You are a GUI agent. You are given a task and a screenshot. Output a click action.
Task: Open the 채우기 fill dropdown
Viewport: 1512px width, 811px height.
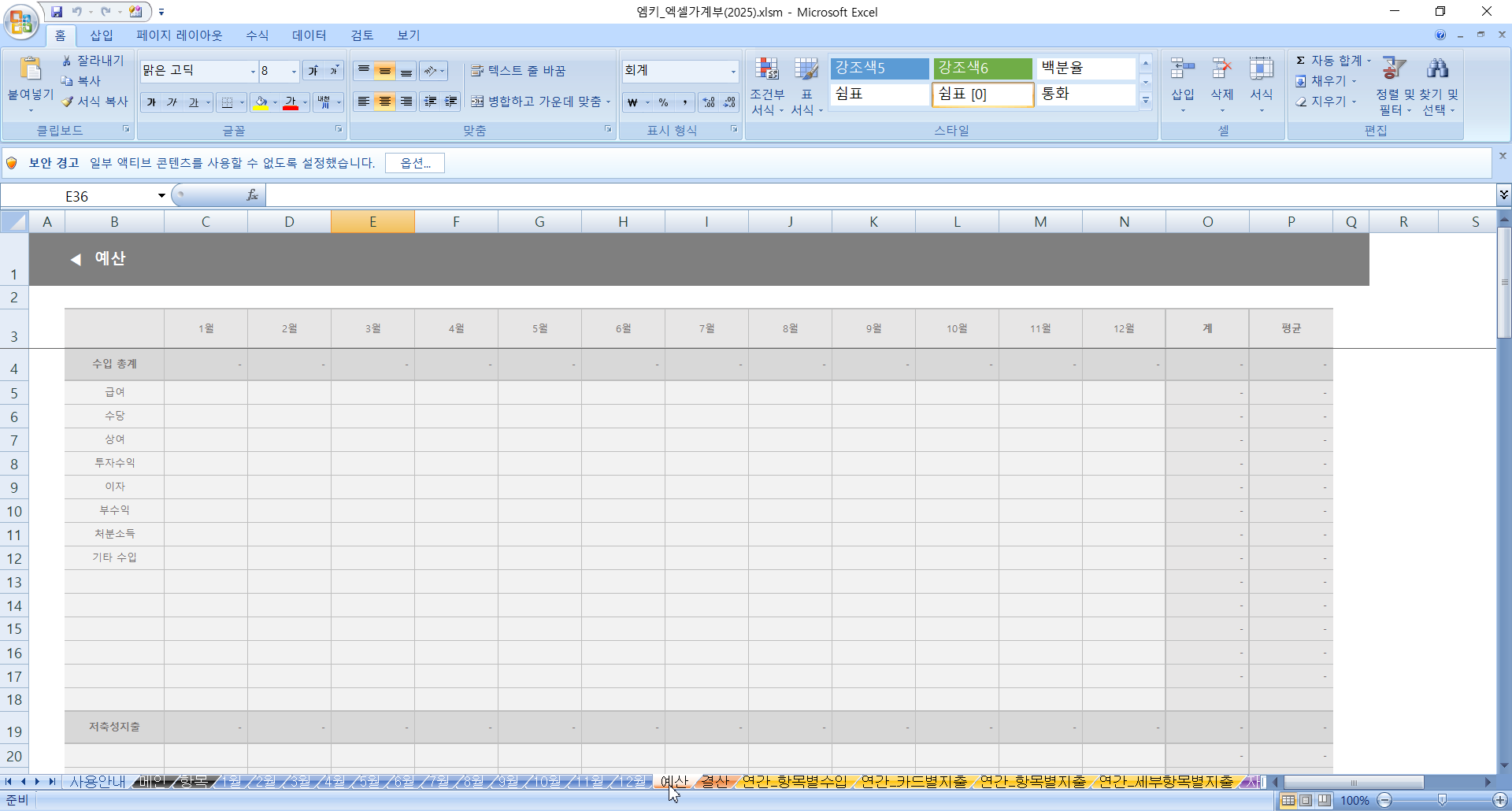click(1326, 81)
